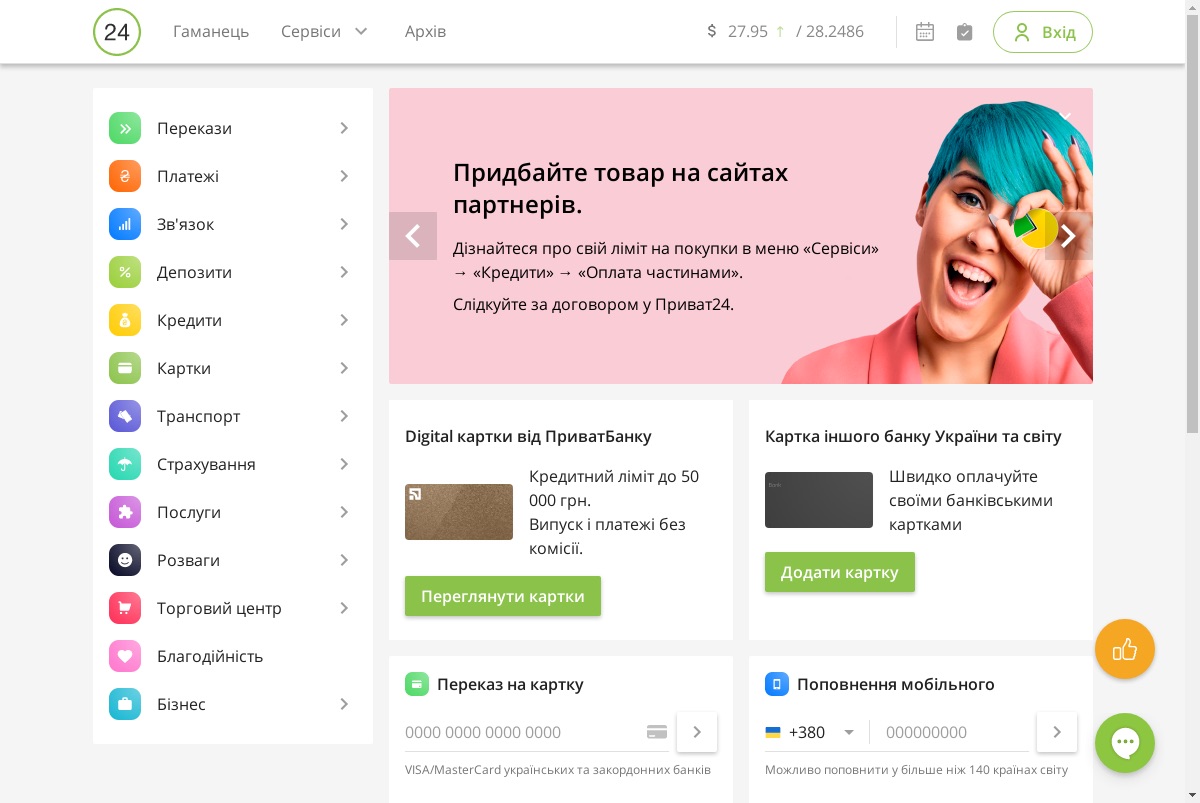The width and height of the screenshot is (1200, 803).
Task: Go to next banner slide
Action: click(1069, 236)
